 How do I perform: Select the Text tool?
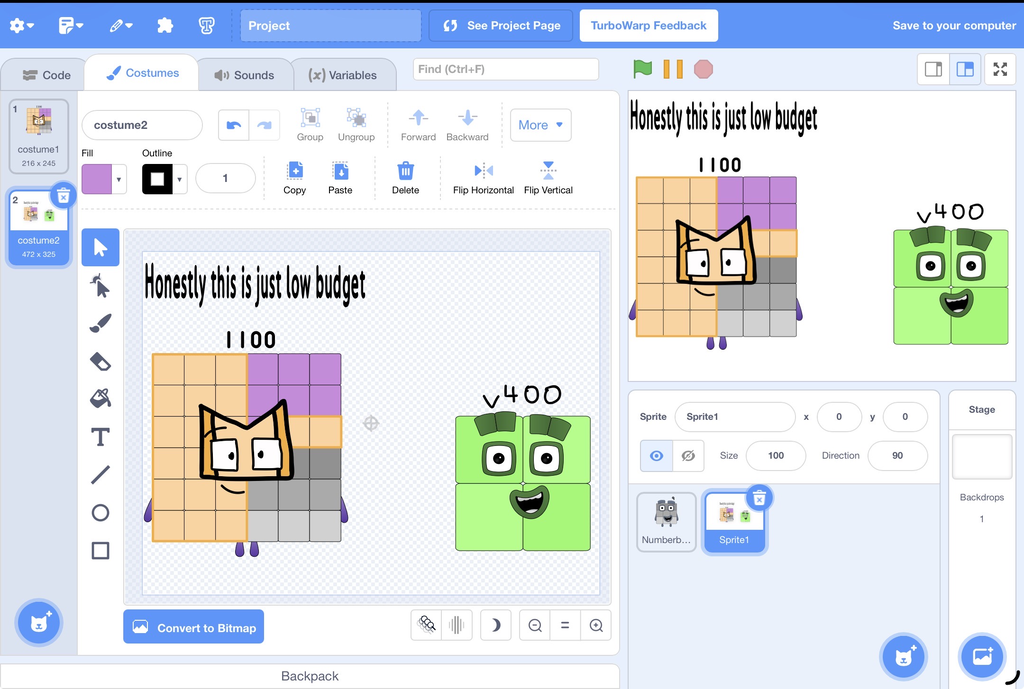tap(100, 436)
